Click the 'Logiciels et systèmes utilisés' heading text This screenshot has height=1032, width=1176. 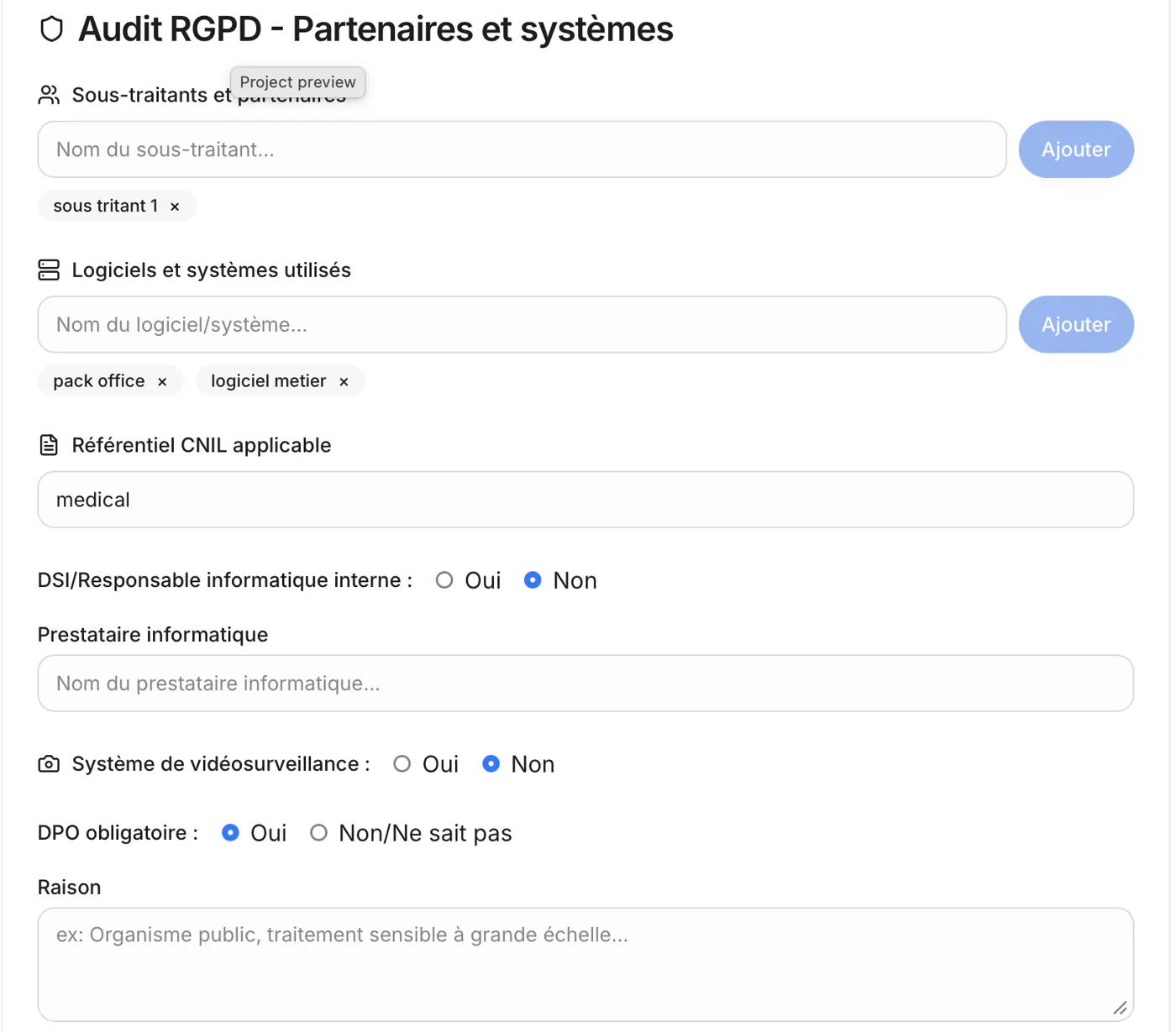click(212, 270)
